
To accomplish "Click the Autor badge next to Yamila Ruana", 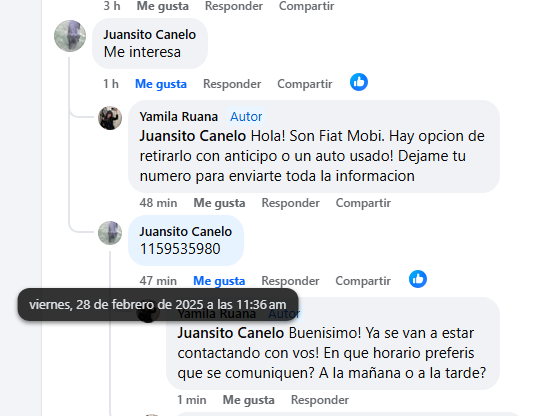I will point(246,117).
